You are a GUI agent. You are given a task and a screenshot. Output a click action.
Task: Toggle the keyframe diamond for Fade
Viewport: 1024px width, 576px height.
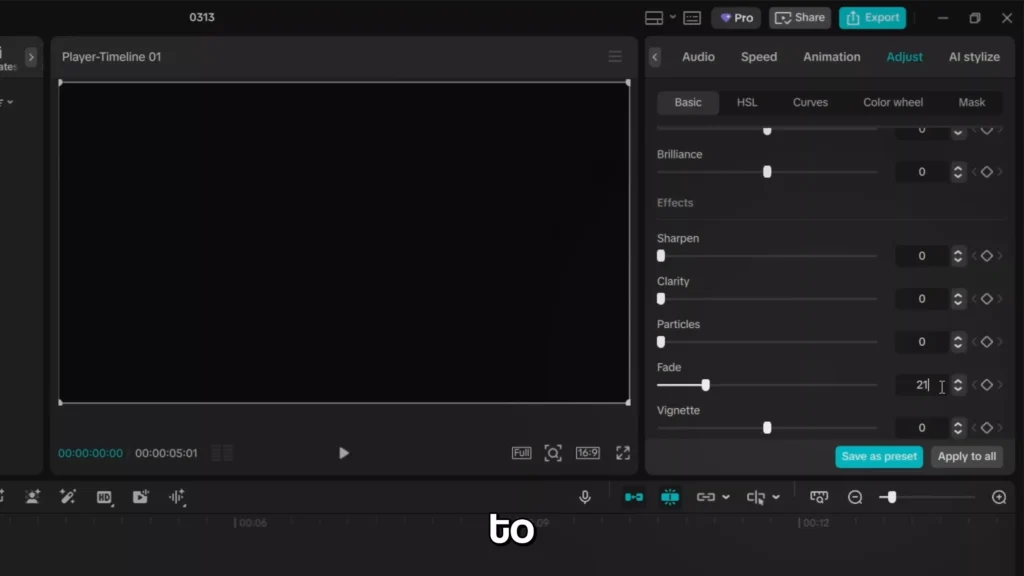click(x=987, y=385)
